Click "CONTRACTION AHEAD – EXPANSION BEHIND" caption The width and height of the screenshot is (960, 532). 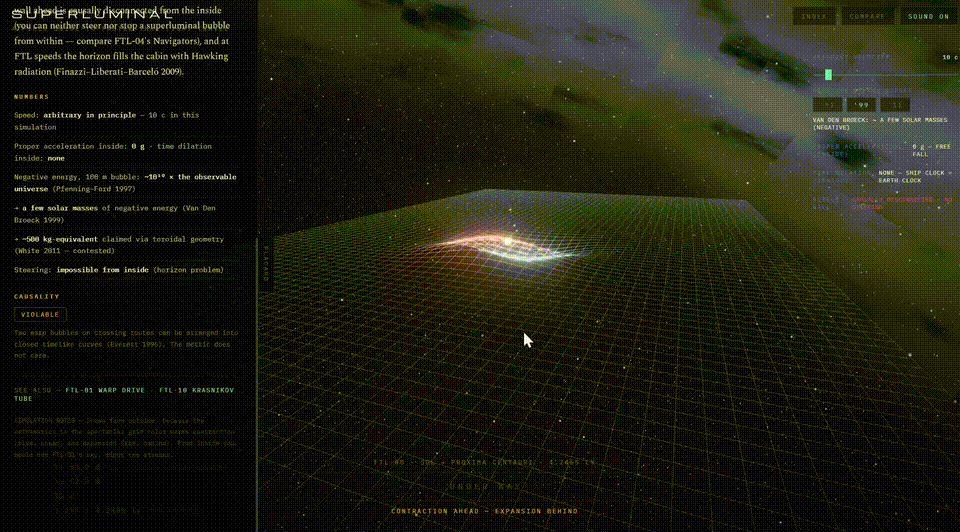(x=484, y=511)
